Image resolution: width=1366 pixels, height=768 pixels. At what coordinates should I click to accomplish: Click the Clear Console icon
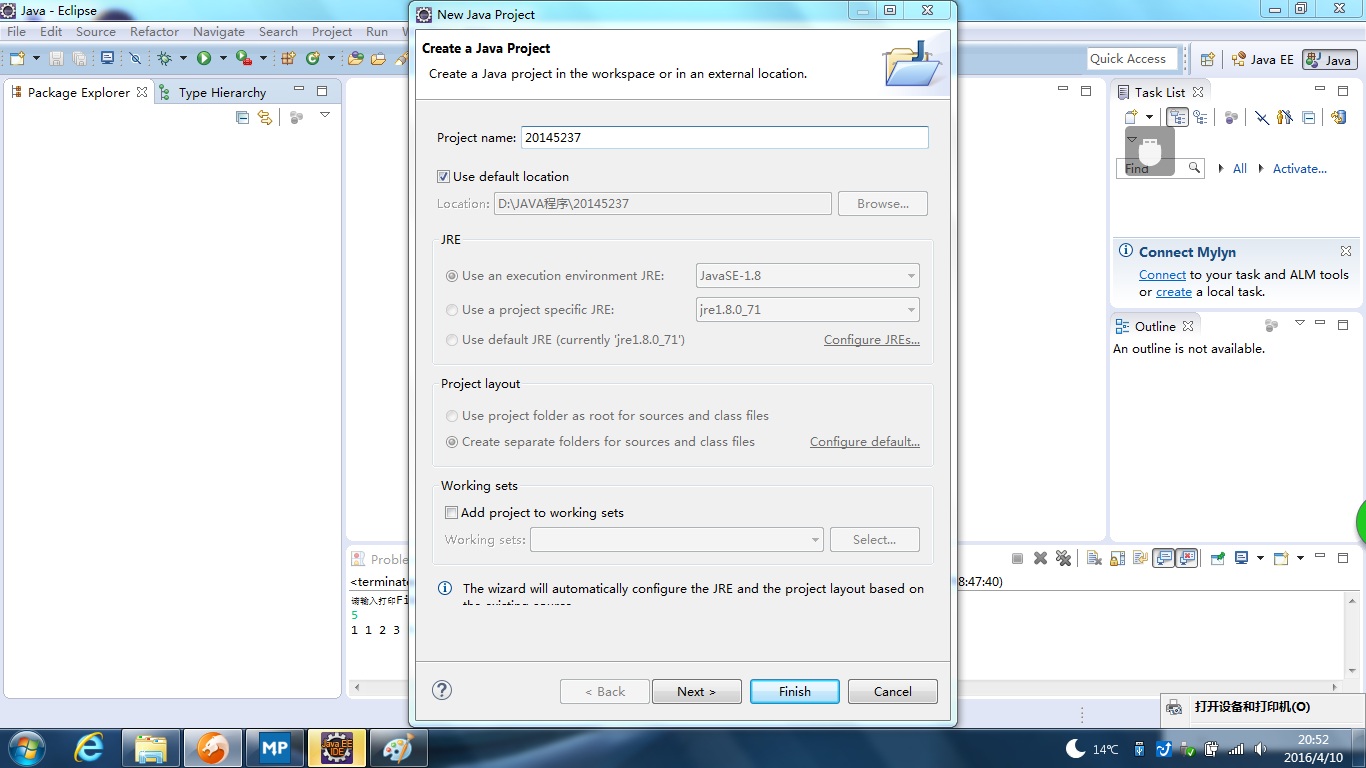coord(1094,558)
